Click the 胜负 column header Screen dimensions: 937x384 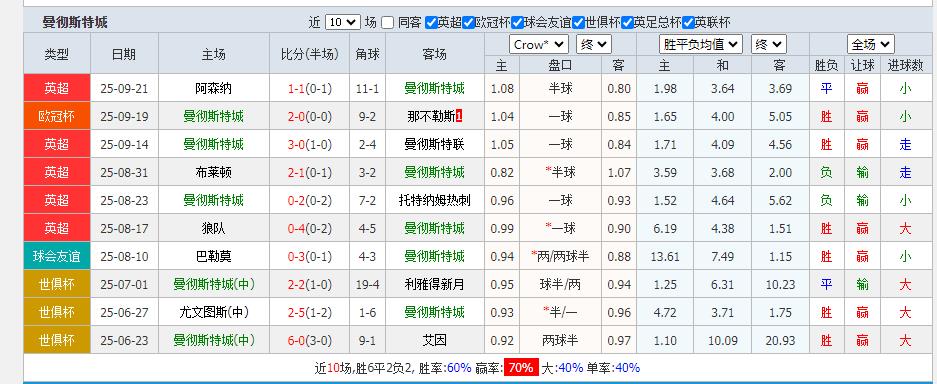[x=826, y=64]
